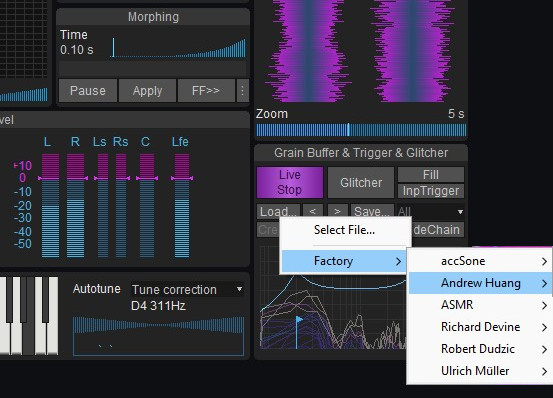The height and width of the screenshot is (398, 553).
Task: Expand the Andrew Huang presets submenu
Action: click(x=480, y=283)
